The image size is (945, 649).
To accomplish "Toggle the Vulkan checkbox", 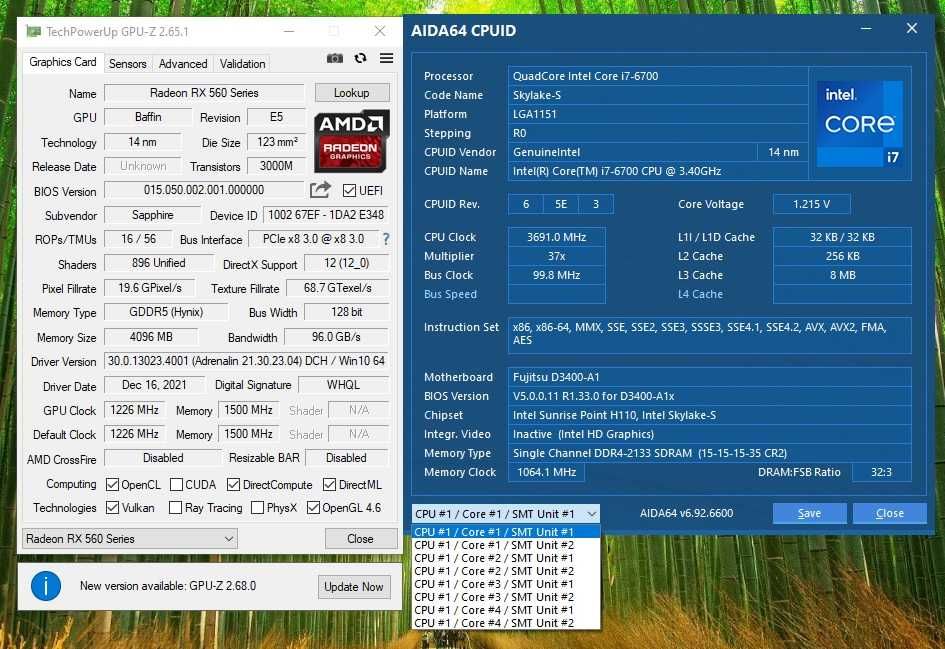I will [x=112, y=507].
